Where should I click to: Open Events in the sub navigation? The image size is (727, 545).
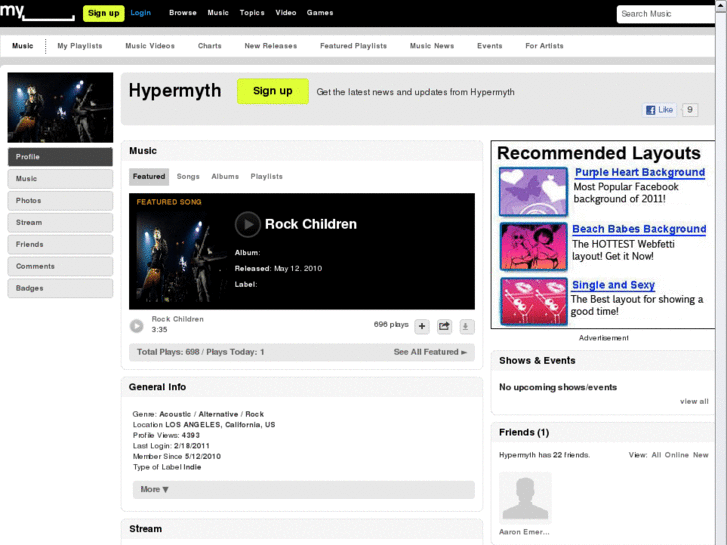490,46
